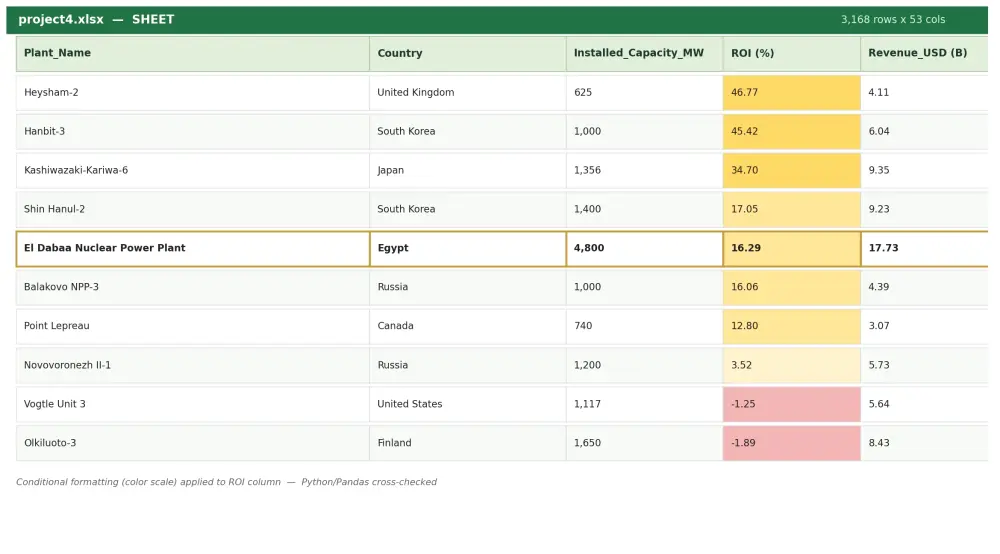This screenshot has height=554, width=1000.
Task: Select the red -1.25 ROI cell
Action: tap(791, 404)
